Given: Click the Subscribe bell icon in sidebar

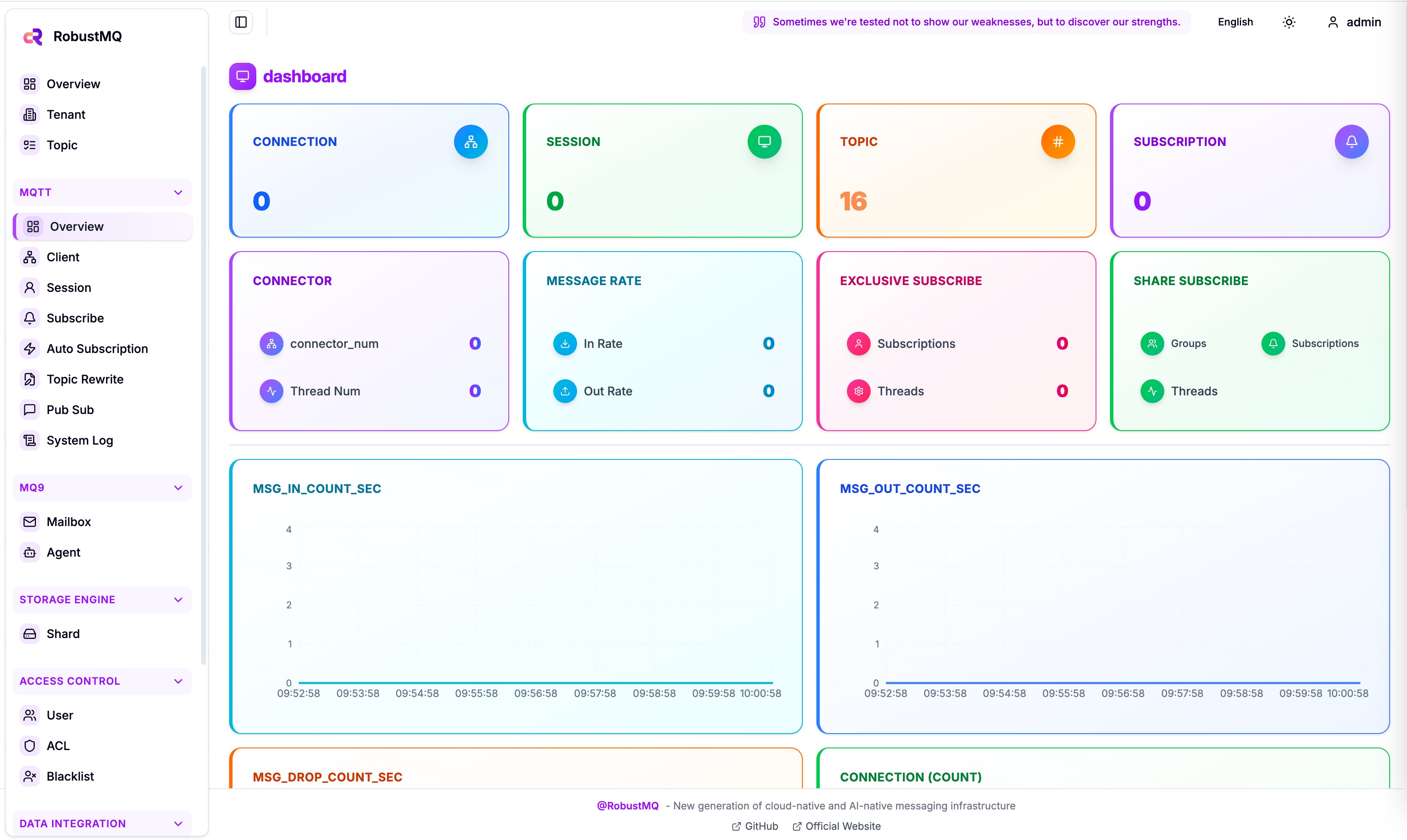Looking at the screenshot, I should 30,318.
